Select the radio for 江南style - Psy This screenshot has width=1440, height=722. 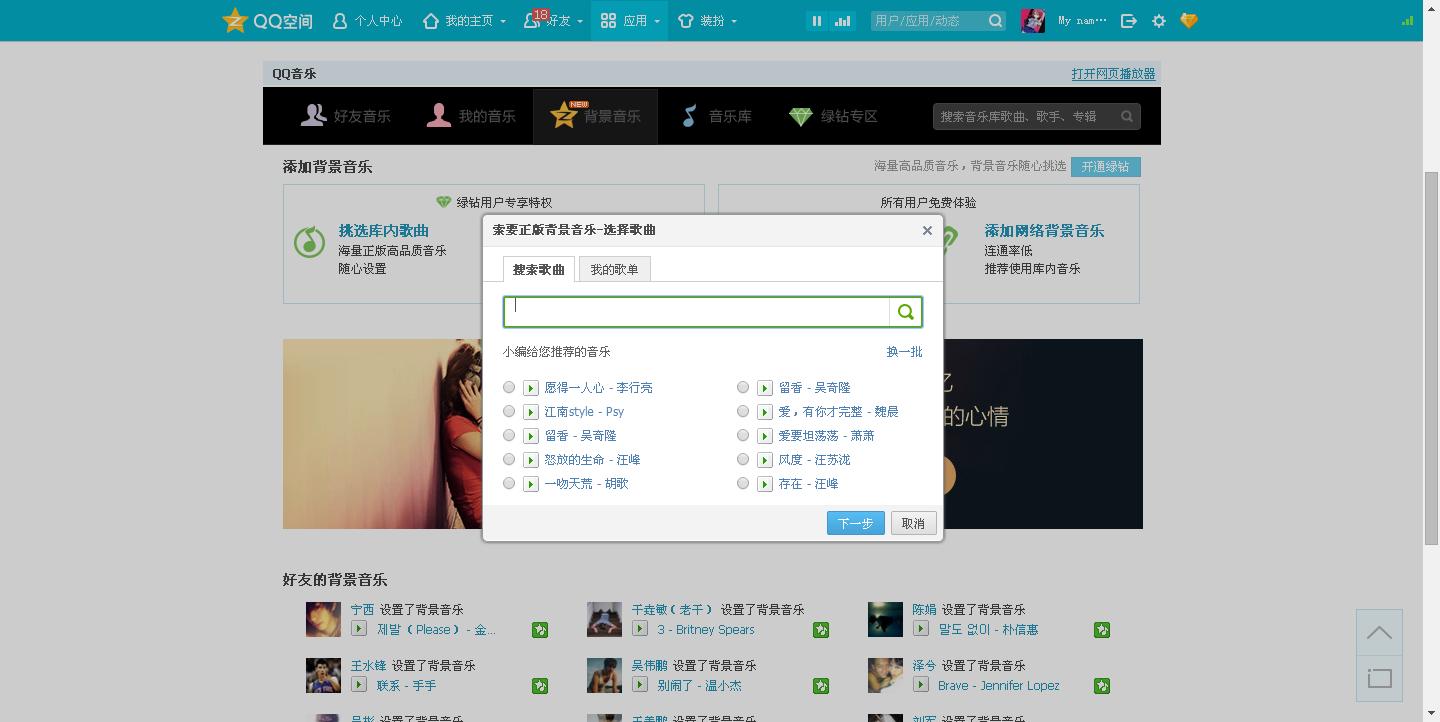coord(509,411)
